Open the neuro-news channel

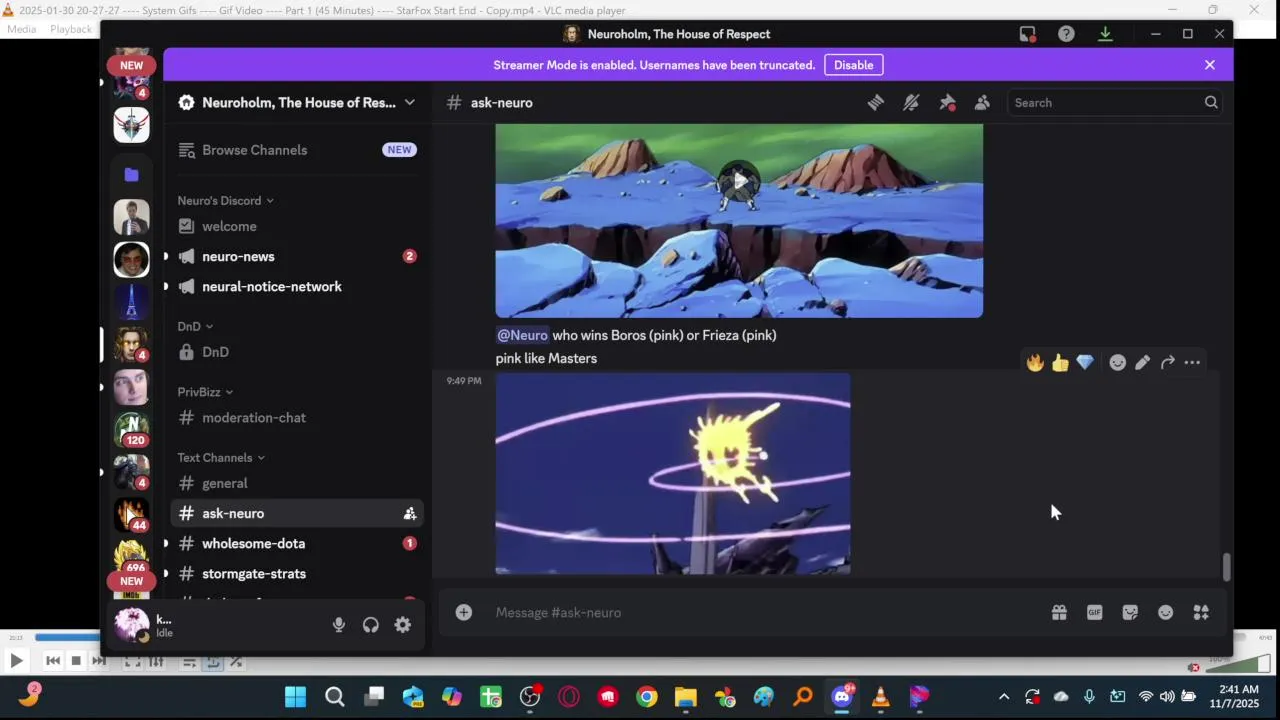(297, 256)
